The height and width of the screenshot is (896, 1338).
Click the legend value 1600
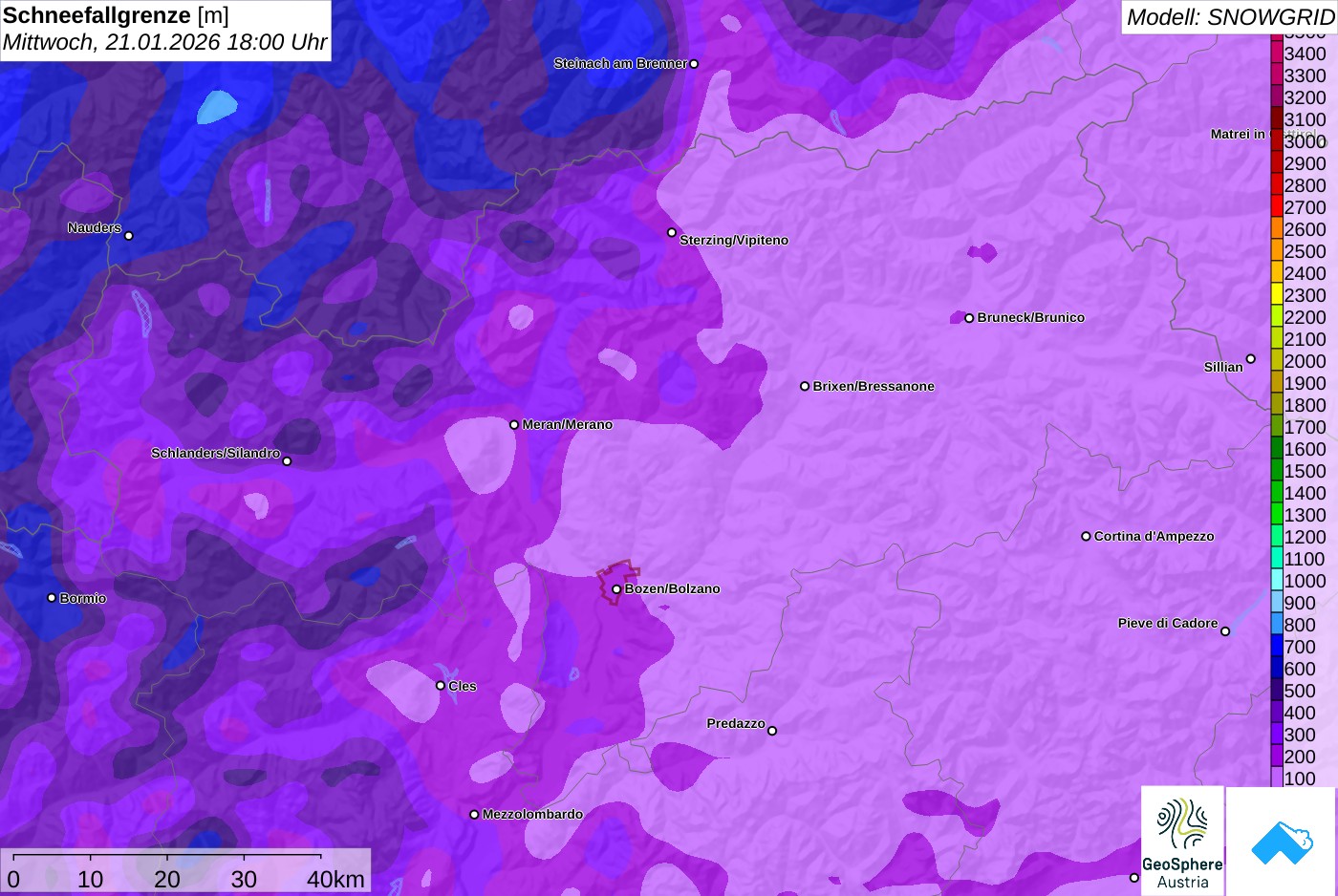tap(1305, 449)
